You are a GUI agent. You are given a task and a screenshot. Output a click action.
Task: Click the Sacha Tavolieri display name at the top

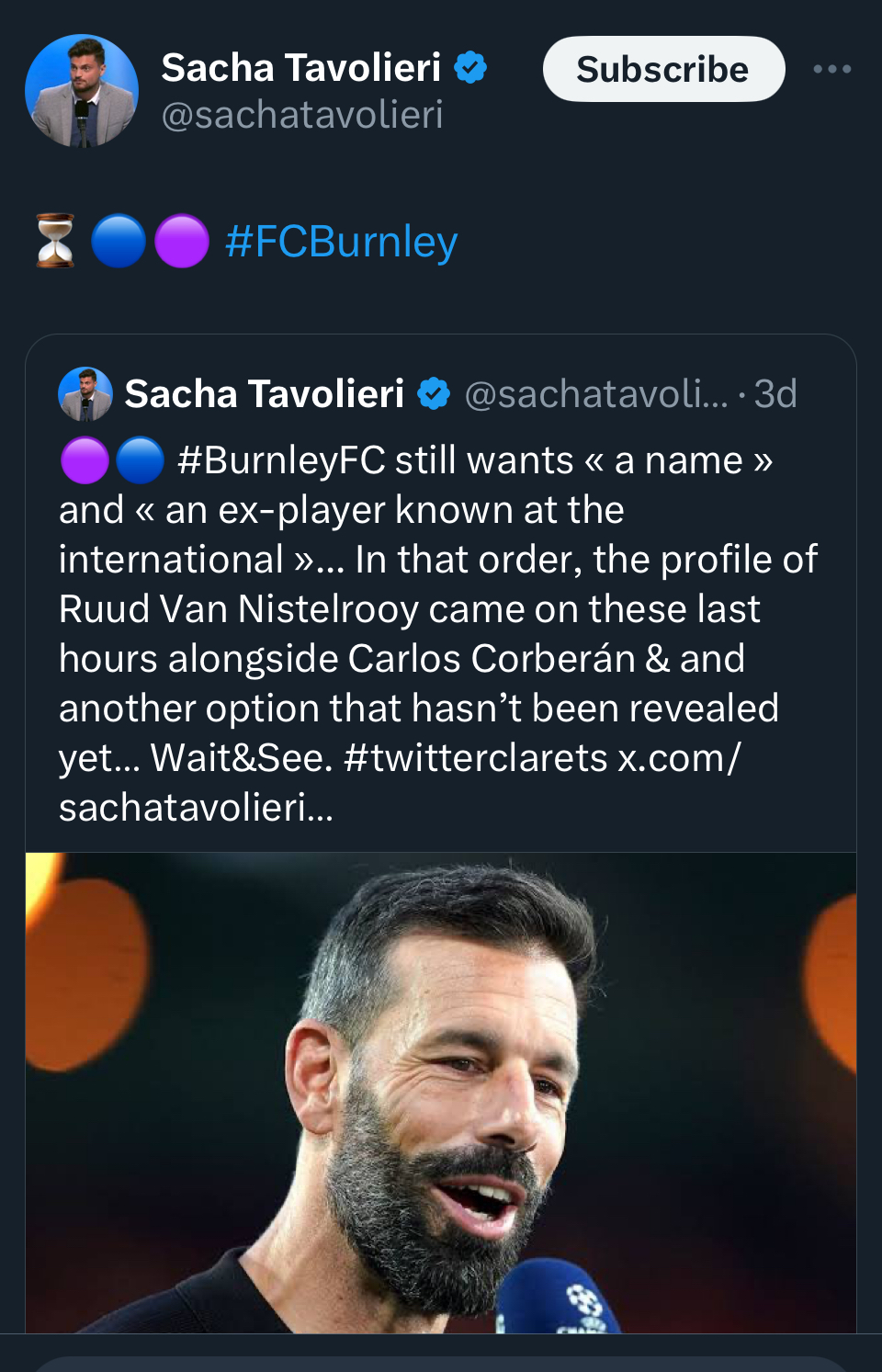coord(301,68)
